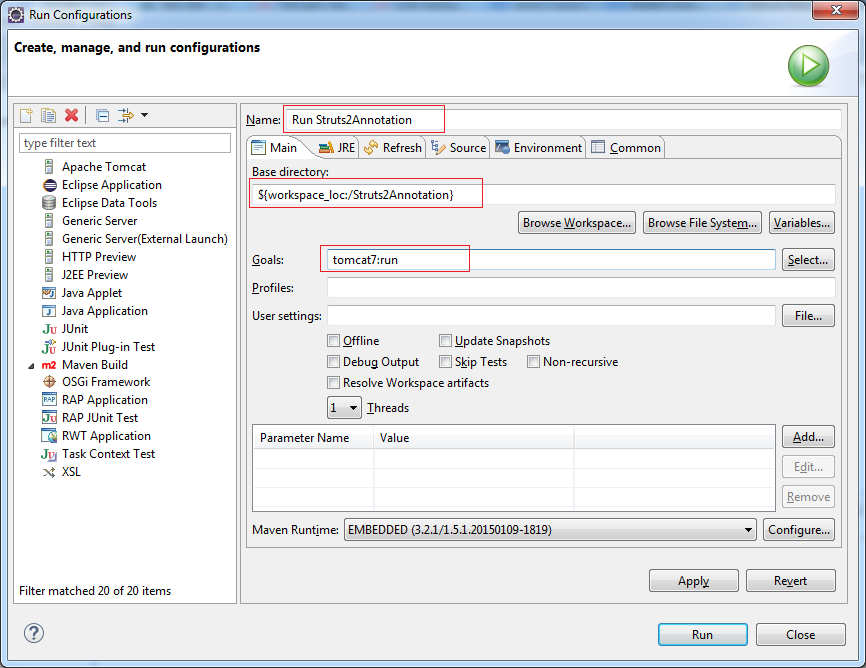Click the OSGi Framework icon
The height and width of the screenshot is (668, 866).
click(49, 381)
